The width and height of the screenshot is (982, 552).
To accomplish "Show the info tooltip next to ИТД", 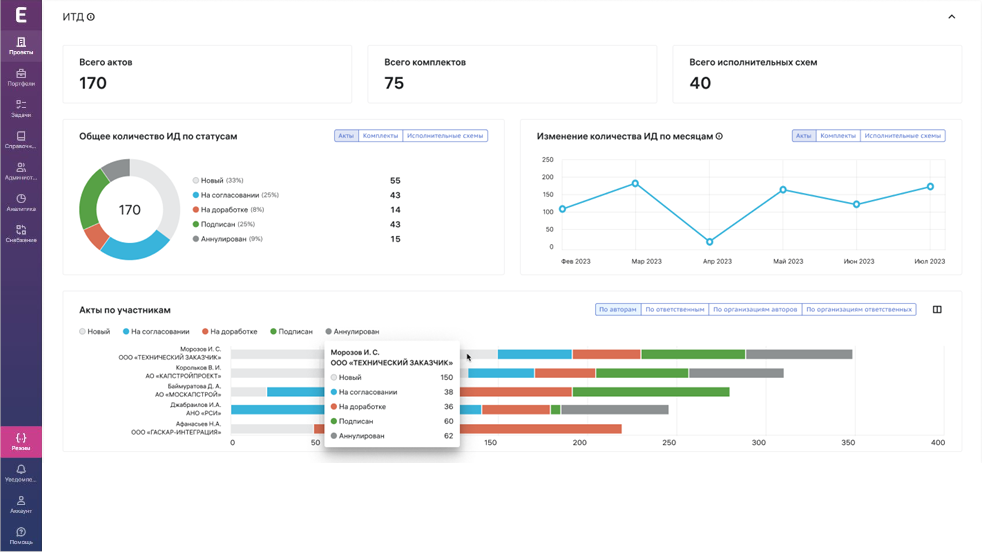I will [91, 17].
